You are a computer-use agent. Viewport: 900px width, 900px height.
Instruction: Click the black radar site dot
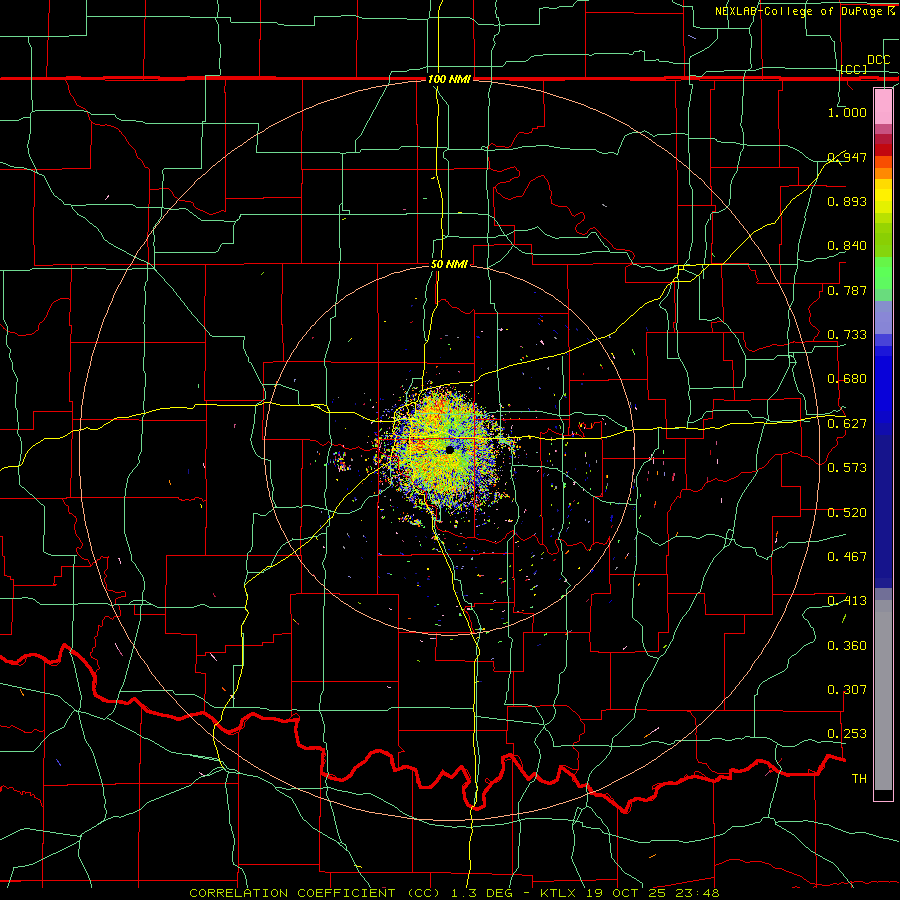tap(449, 450)
